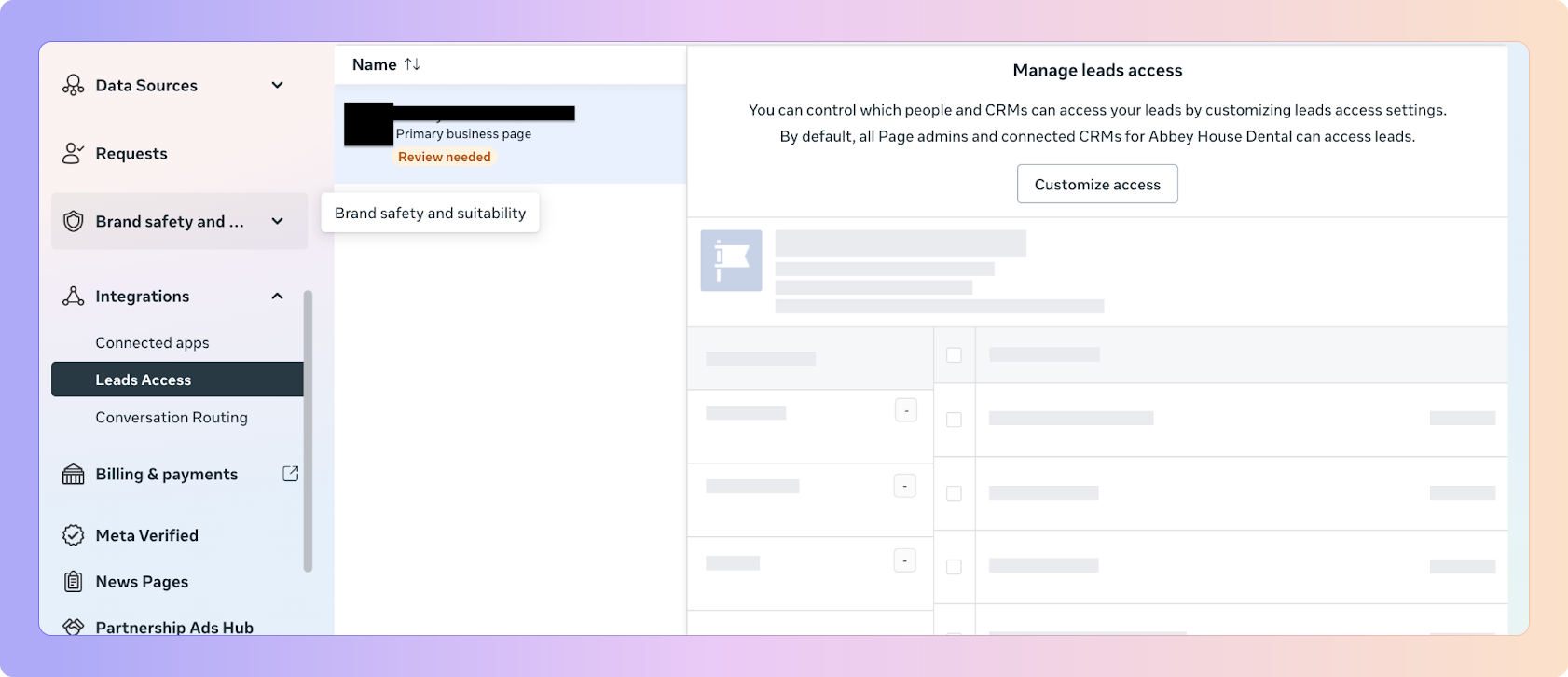This screenshot has width=1568, height=677.
Task: Click the Data Sources icon
Action: click(x=73, y=86)
